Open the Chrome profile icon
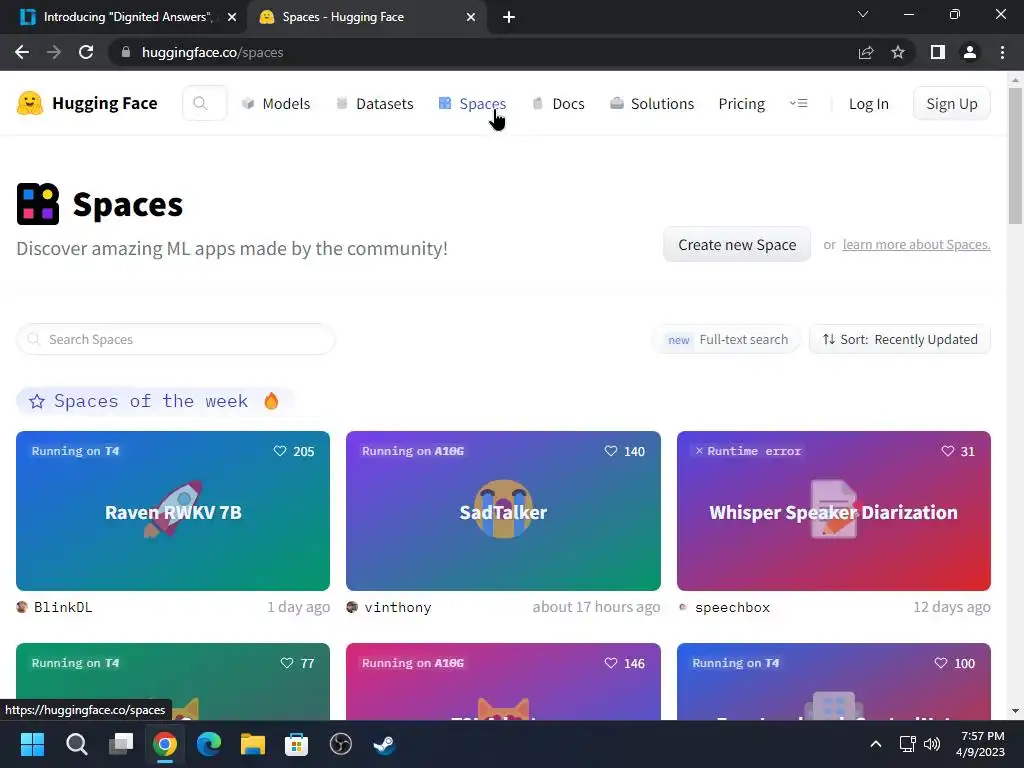1024x768 pixels. pyautogui.click(x=970, y=52)
